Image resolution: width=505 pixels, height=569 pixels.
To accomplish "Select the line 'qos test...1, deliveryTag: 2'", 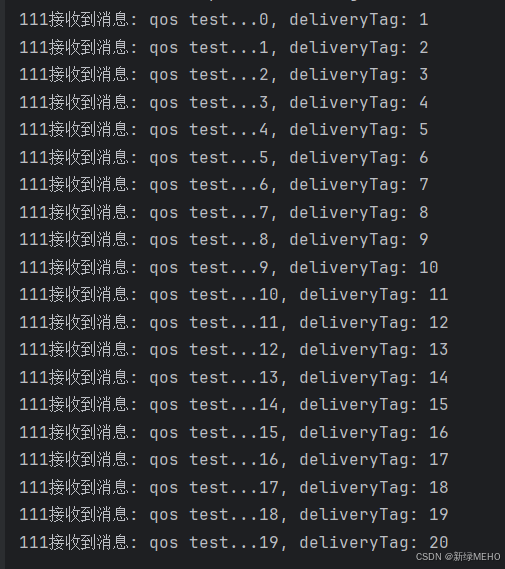I will [x=224, y=48].
